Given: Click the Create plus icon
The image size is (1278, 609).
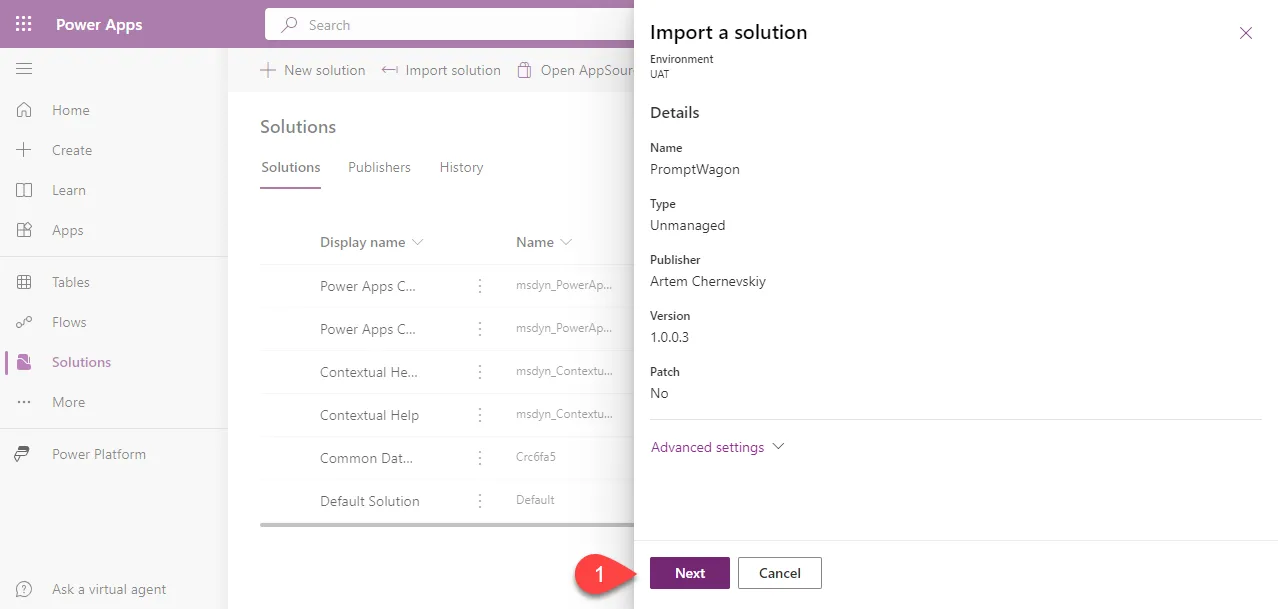Looking at the screenshot, I should (24, 150).
